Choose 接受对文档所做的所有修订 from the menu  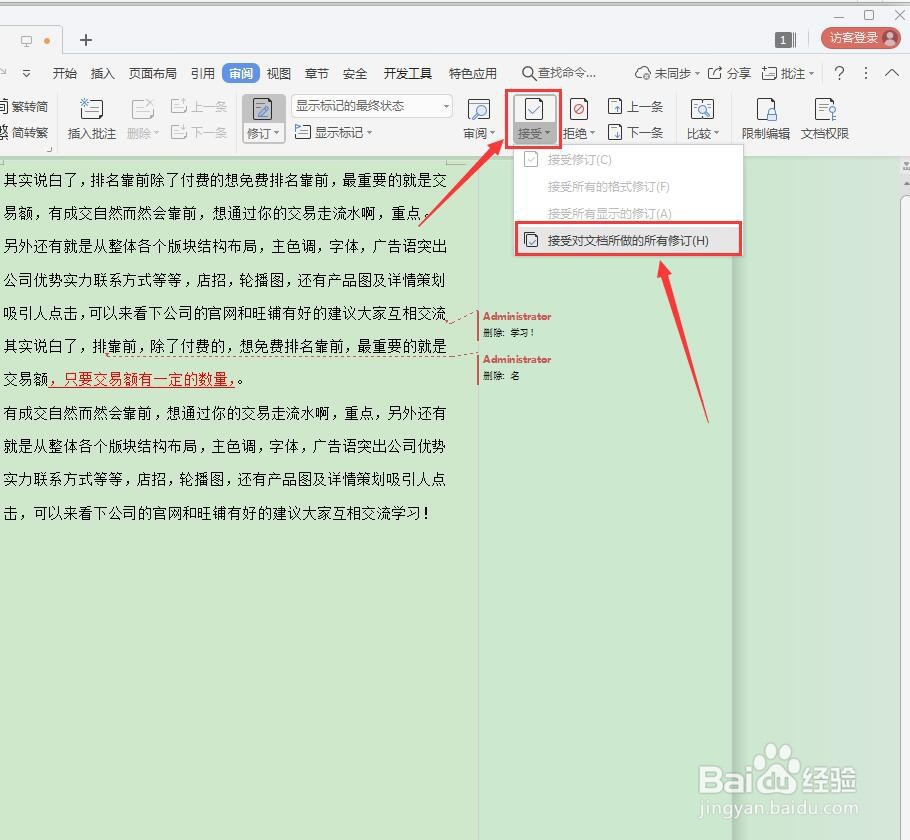[x=628, y=239]
